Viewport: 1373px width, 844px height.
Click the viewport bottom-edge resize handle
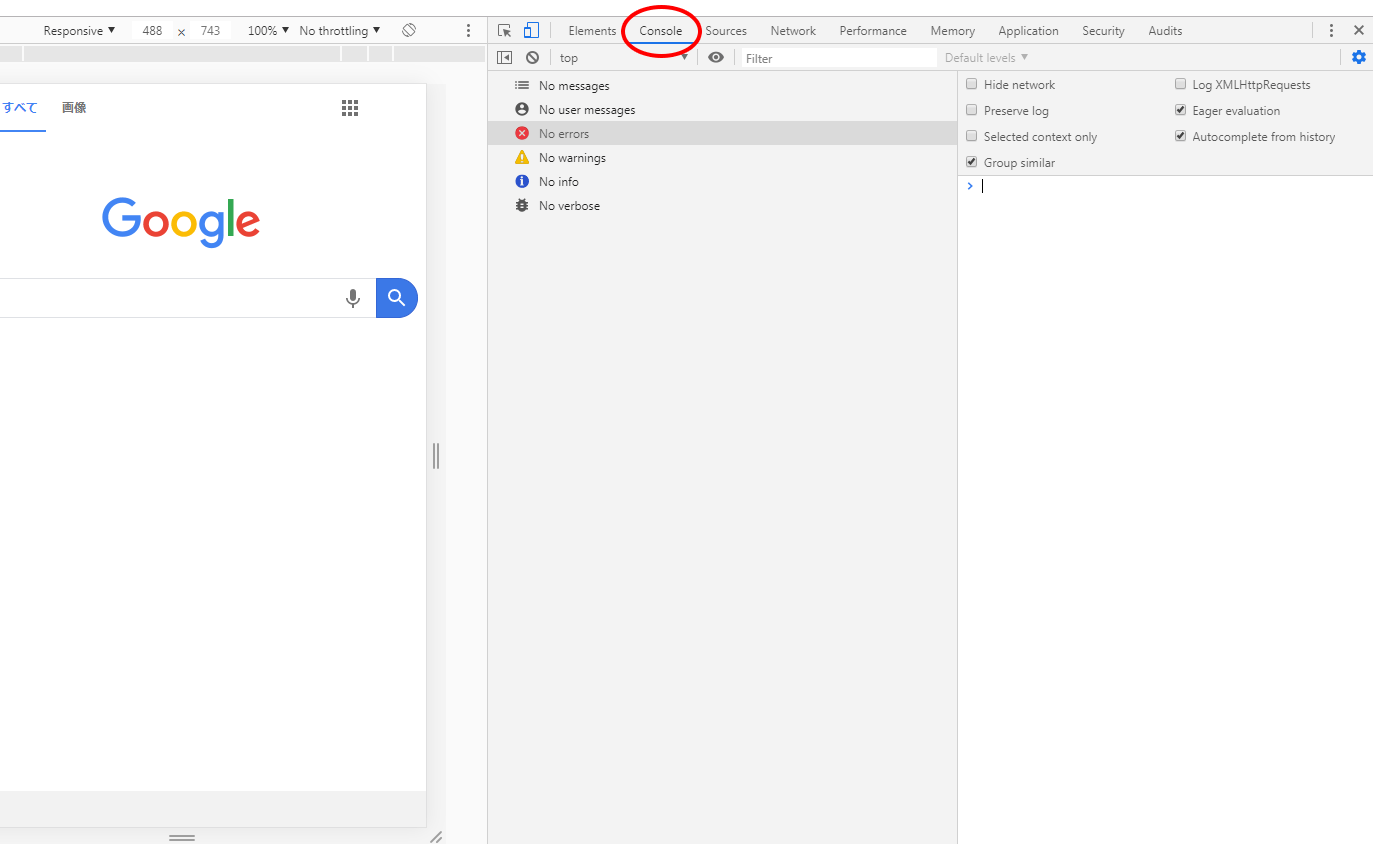click(182, 837)
